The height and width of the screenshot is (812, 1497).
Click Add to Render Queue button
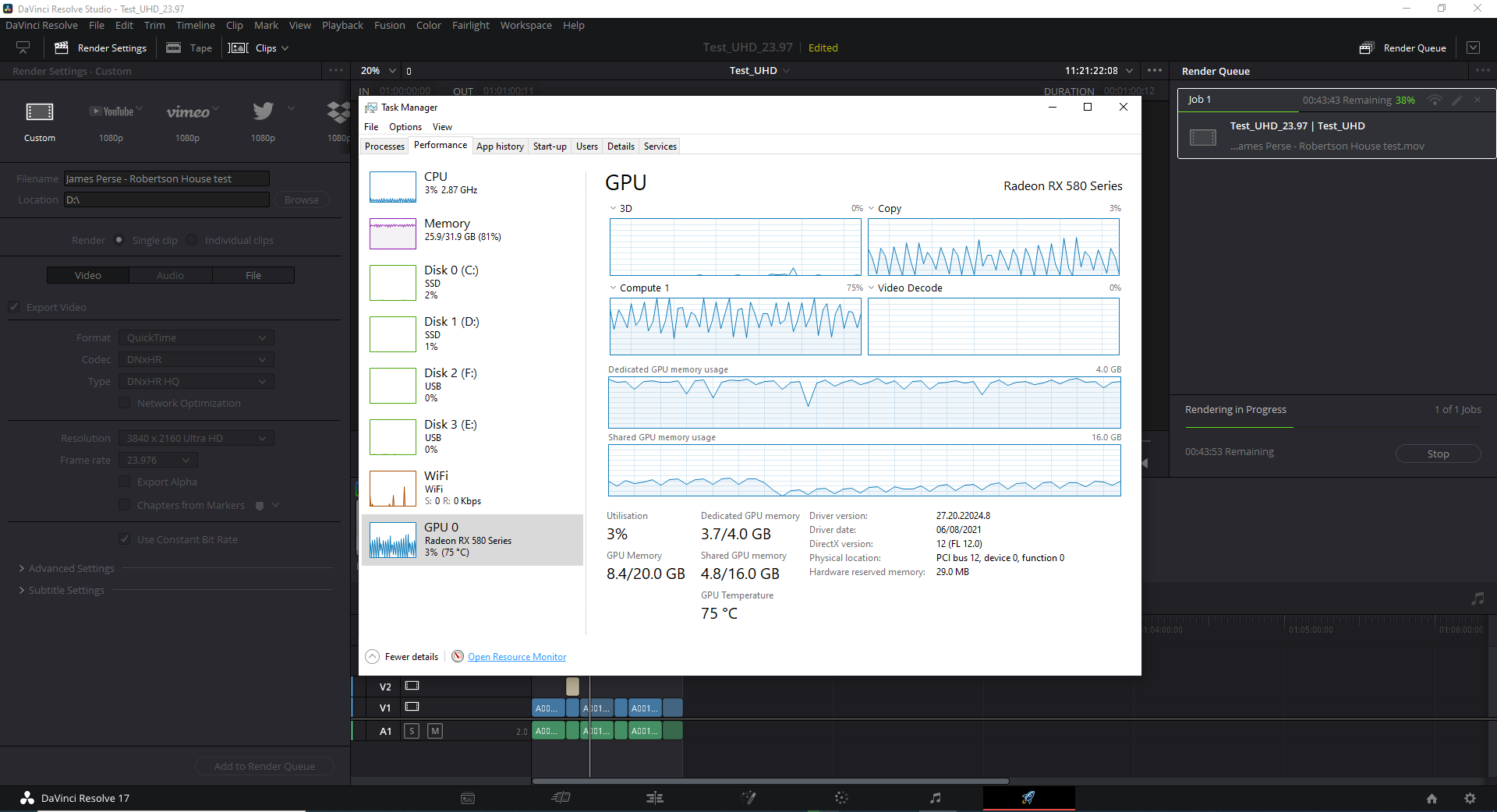pos(264,766)
